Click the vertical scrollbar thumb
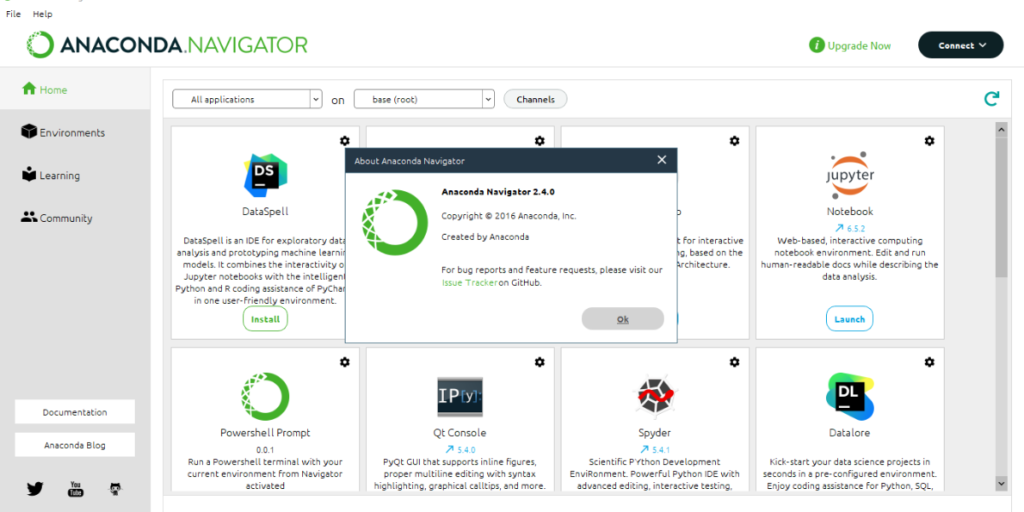Screen dimensions: 1024x512 1001,207
